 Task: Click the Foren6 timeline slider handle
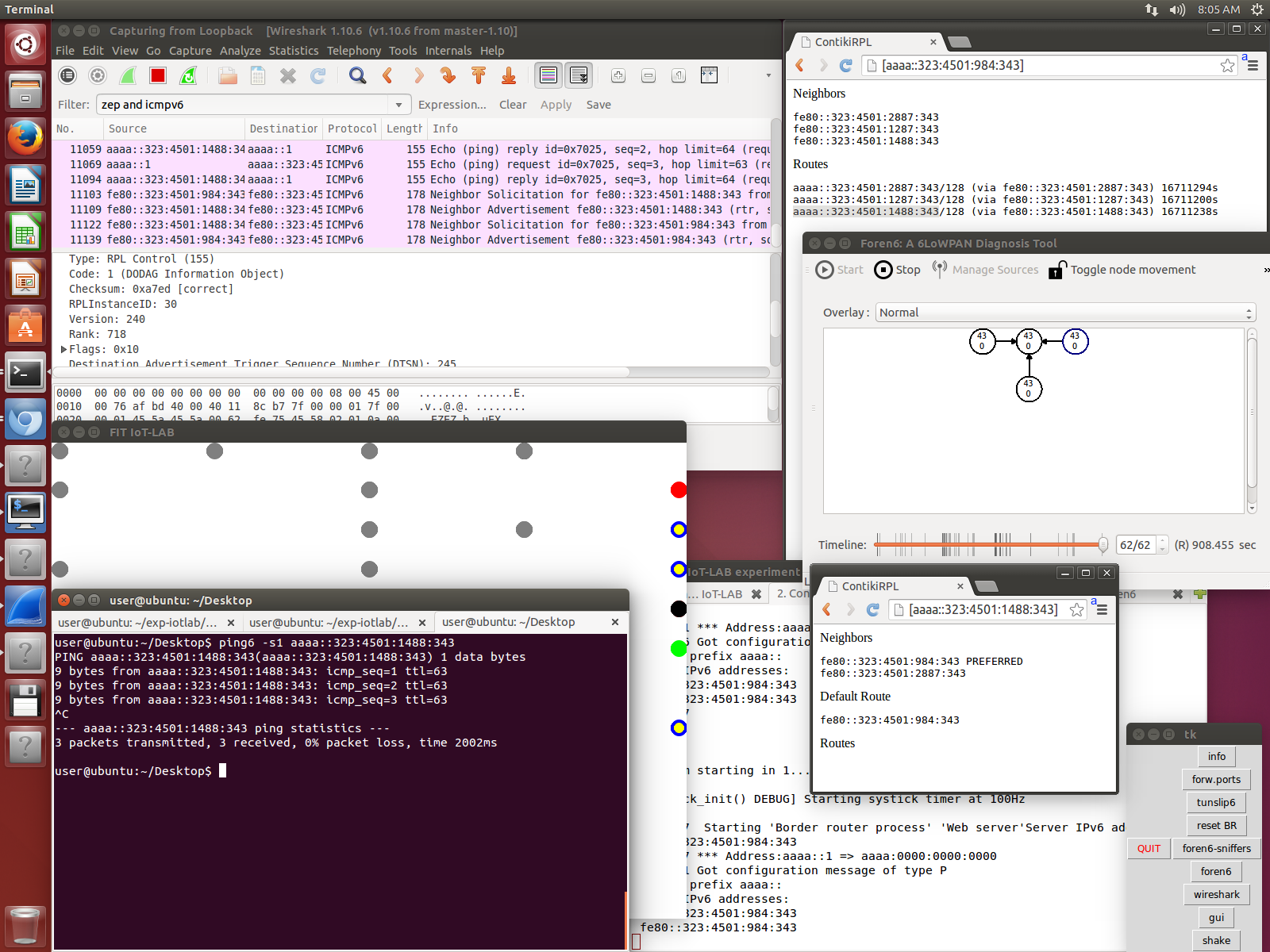point(1103,545)
